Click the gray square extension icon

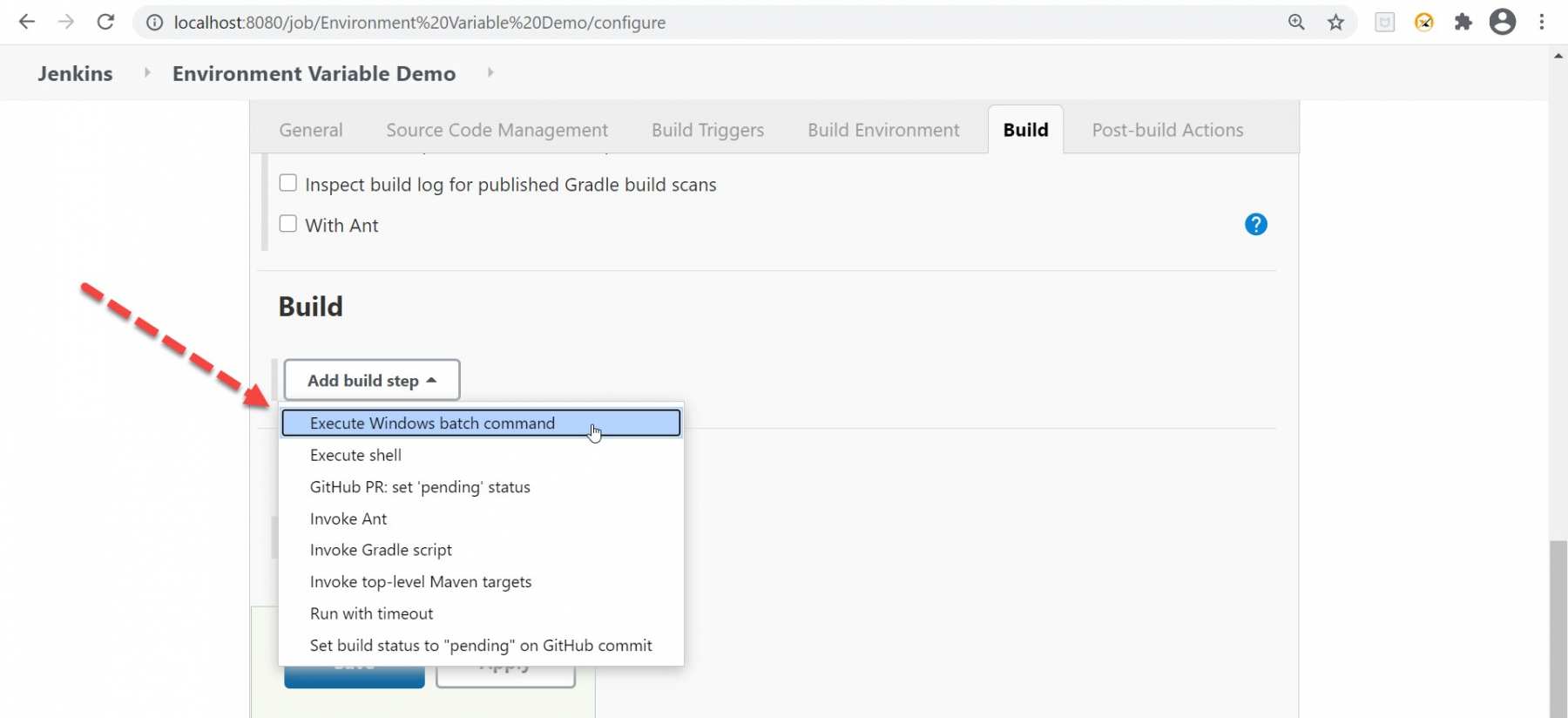pyautogui.click(x=1385, y=23)
